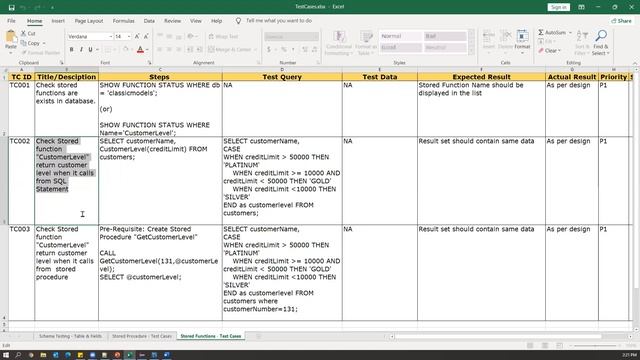Click the Sign in button
The width and height of the screenshot is (640, 360).
(558, 7)
